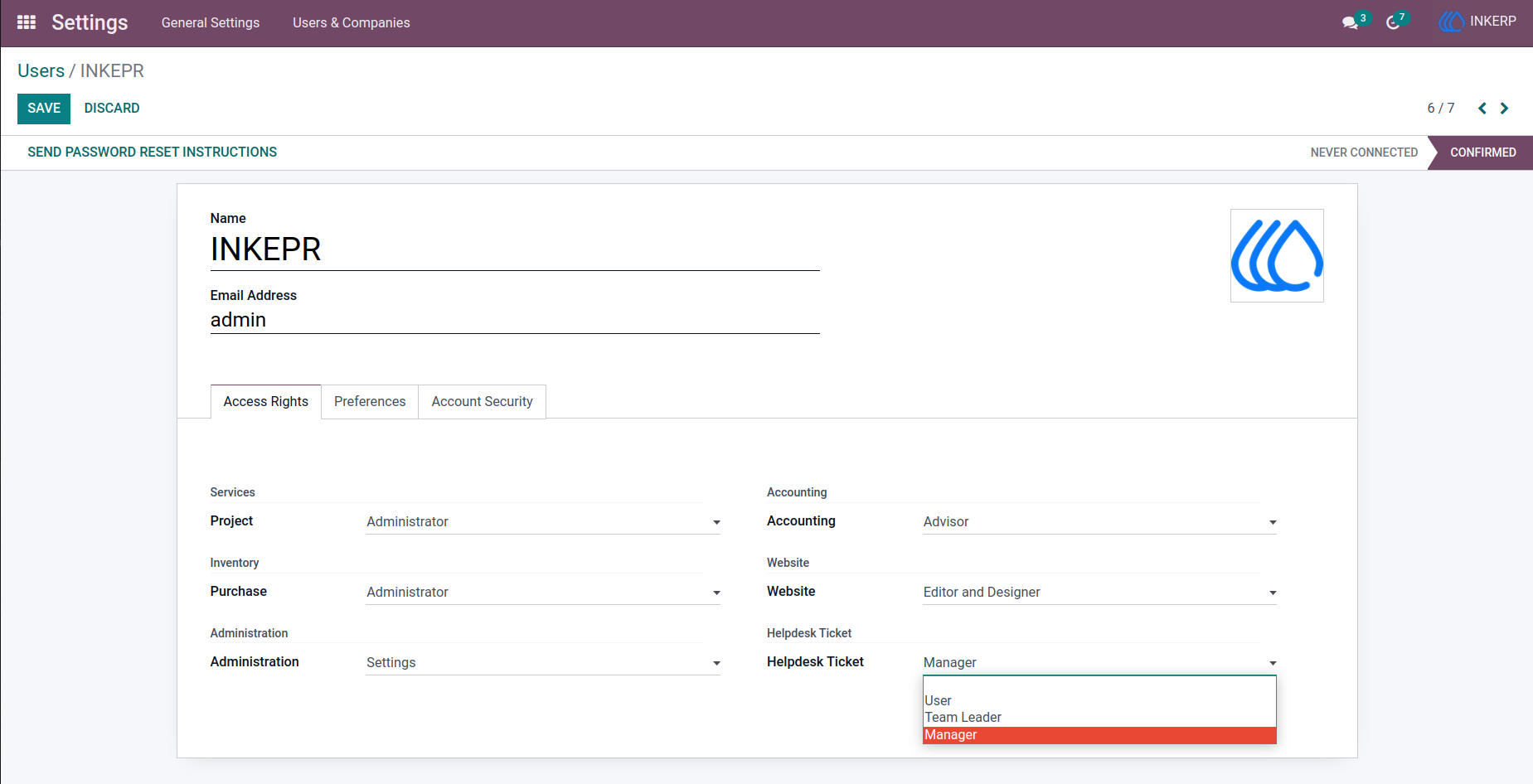Click the Settings app title
Screen dimensions: 1533x784
coord(90,22)
